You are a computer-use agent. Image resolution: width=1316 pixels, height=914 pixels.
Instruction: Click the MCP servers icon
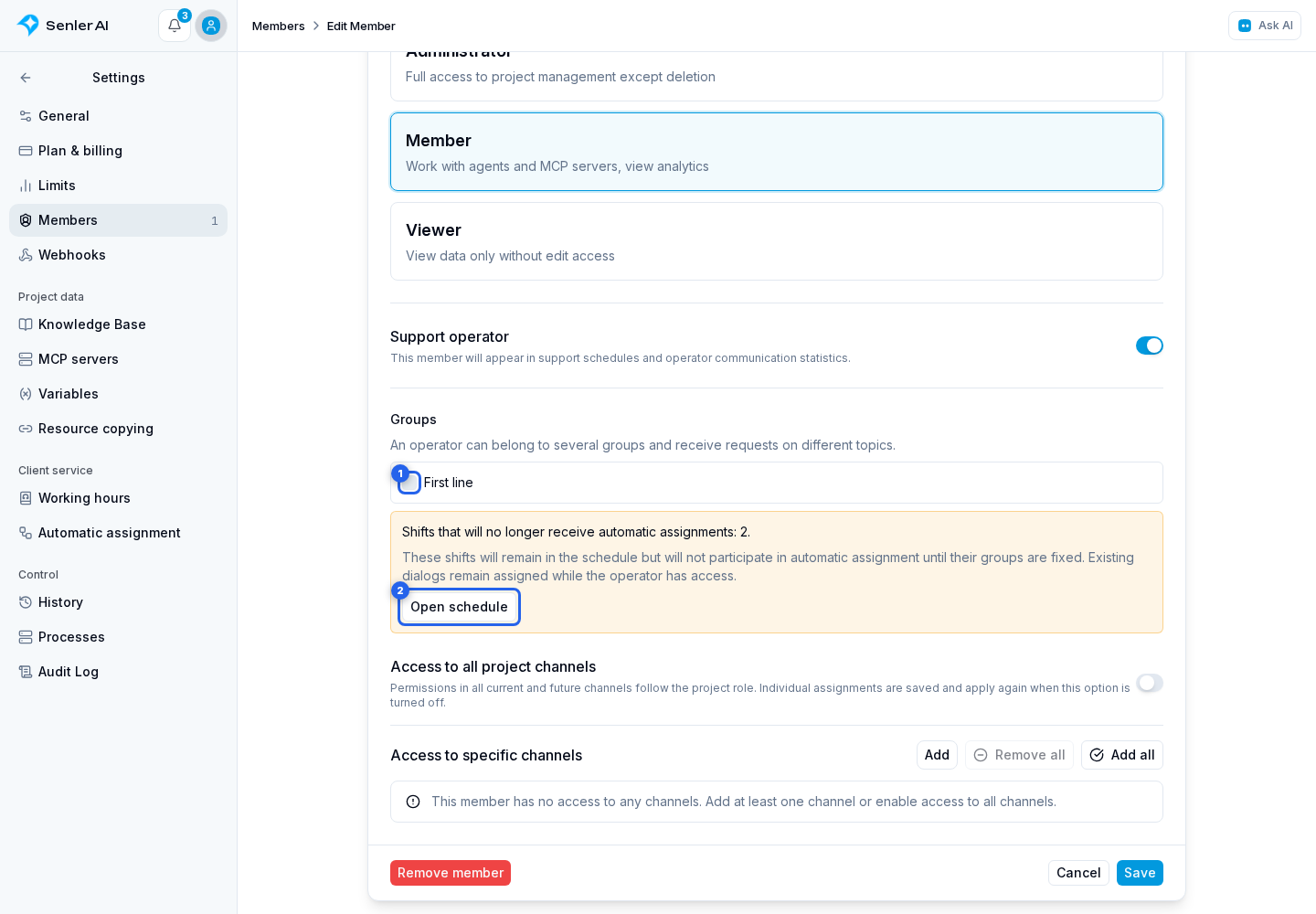(x=26, y=359)
